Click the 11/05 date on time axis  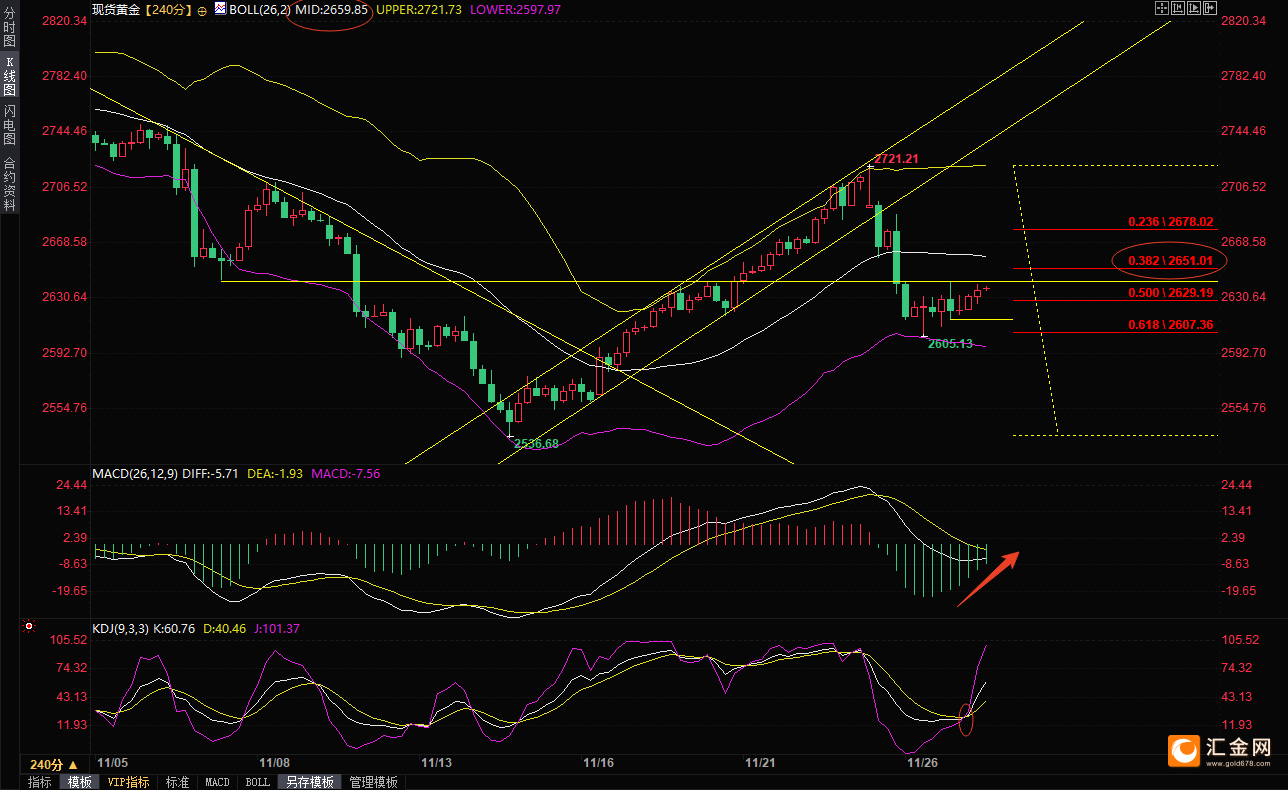click(111, 762)
